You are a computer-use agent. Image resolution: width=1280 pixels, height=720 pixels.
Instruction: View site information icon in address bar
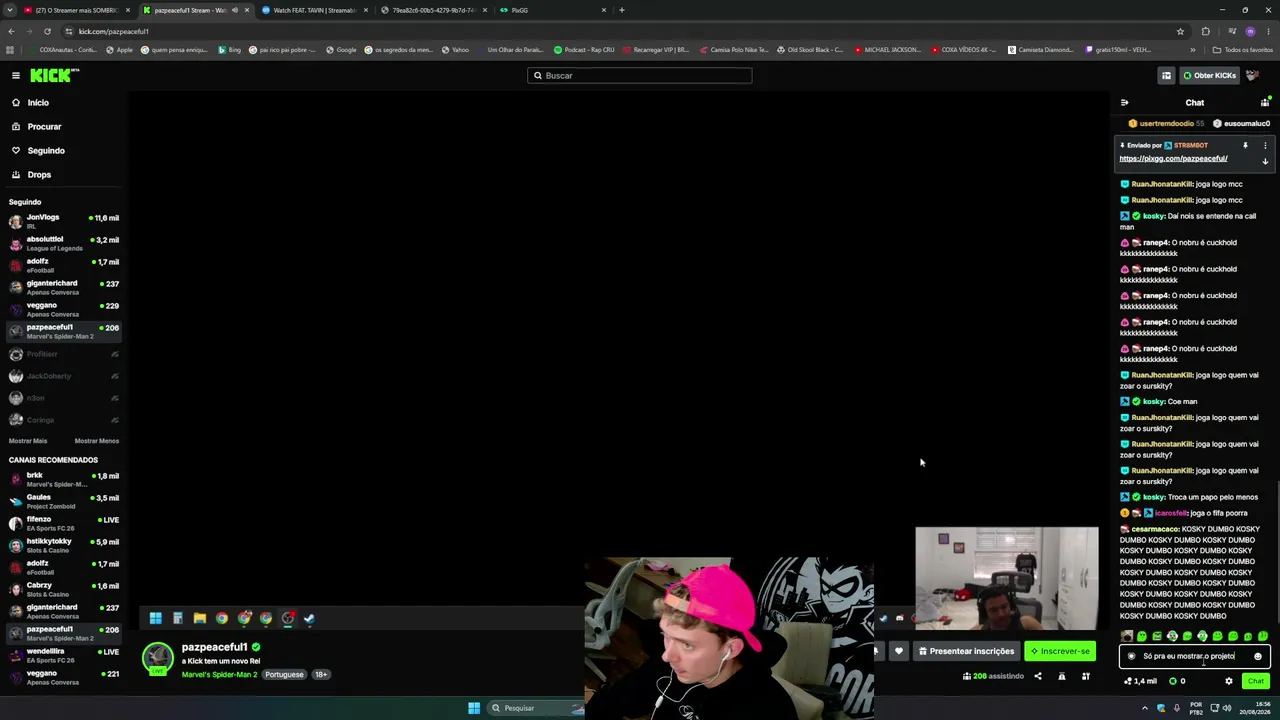[x=68, y=31]
